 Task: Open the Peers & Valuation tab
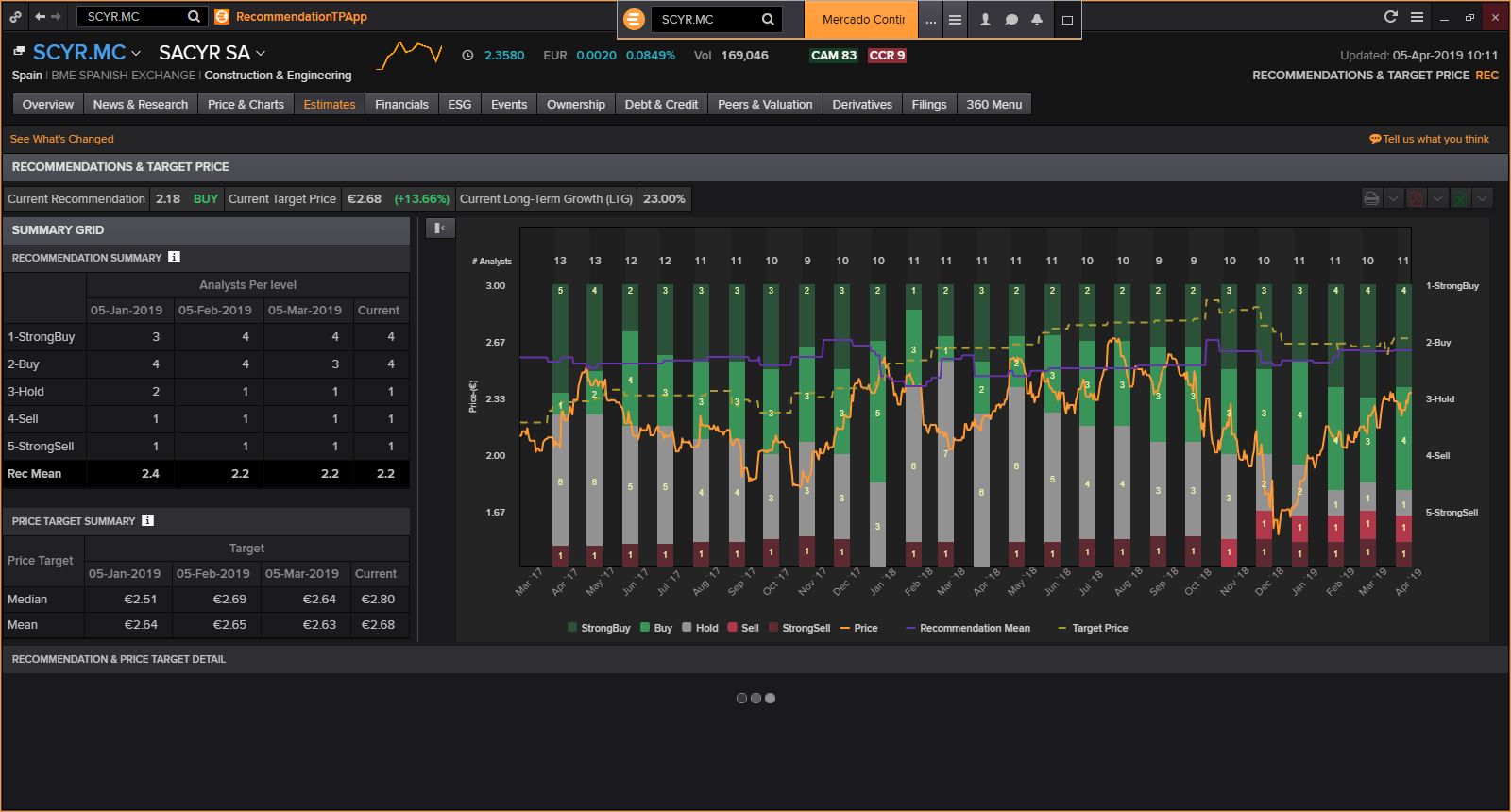pyautogui.click(x=764, y=105)
